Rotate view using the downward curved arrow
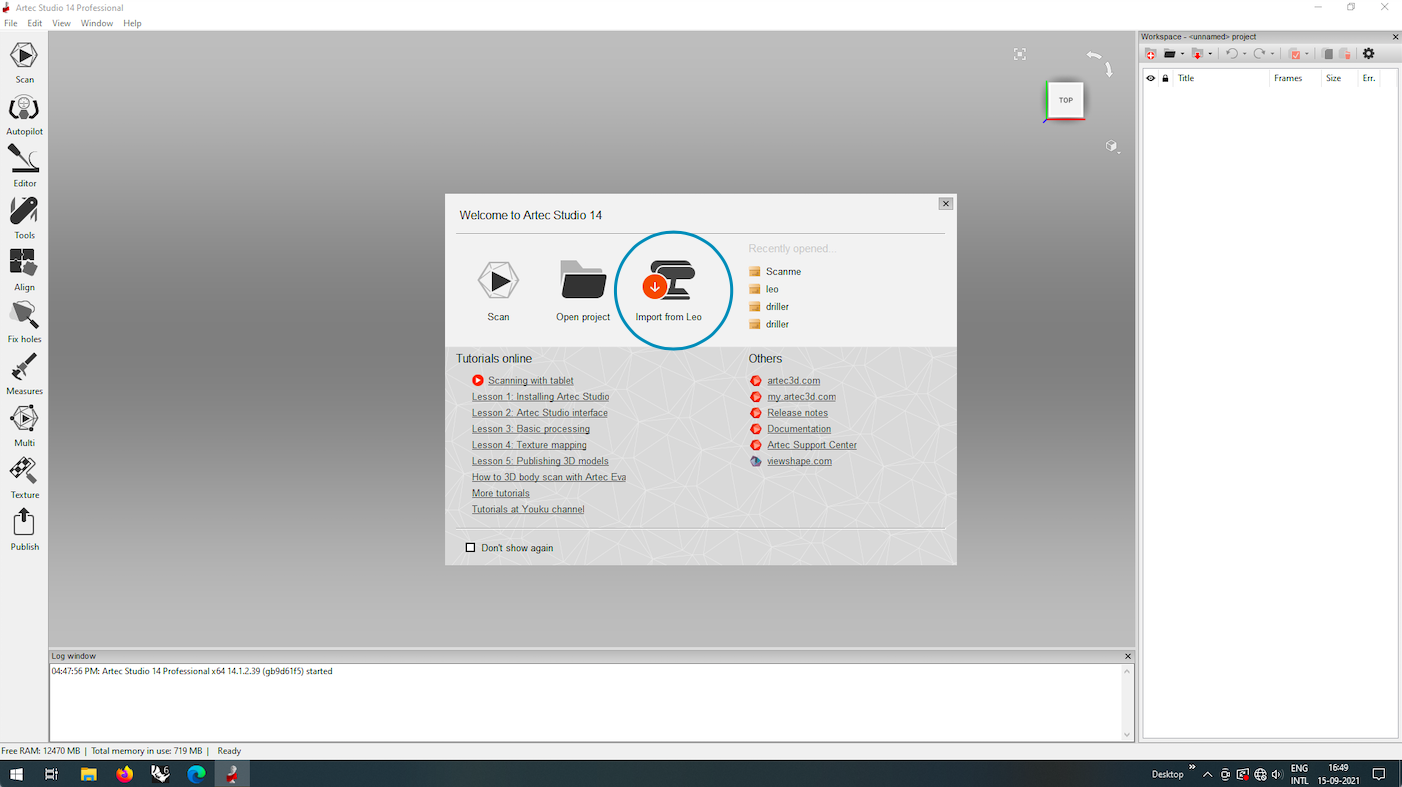This screenshot has height=787, width=1402. pyautogui.click(x=1108, y=69)
